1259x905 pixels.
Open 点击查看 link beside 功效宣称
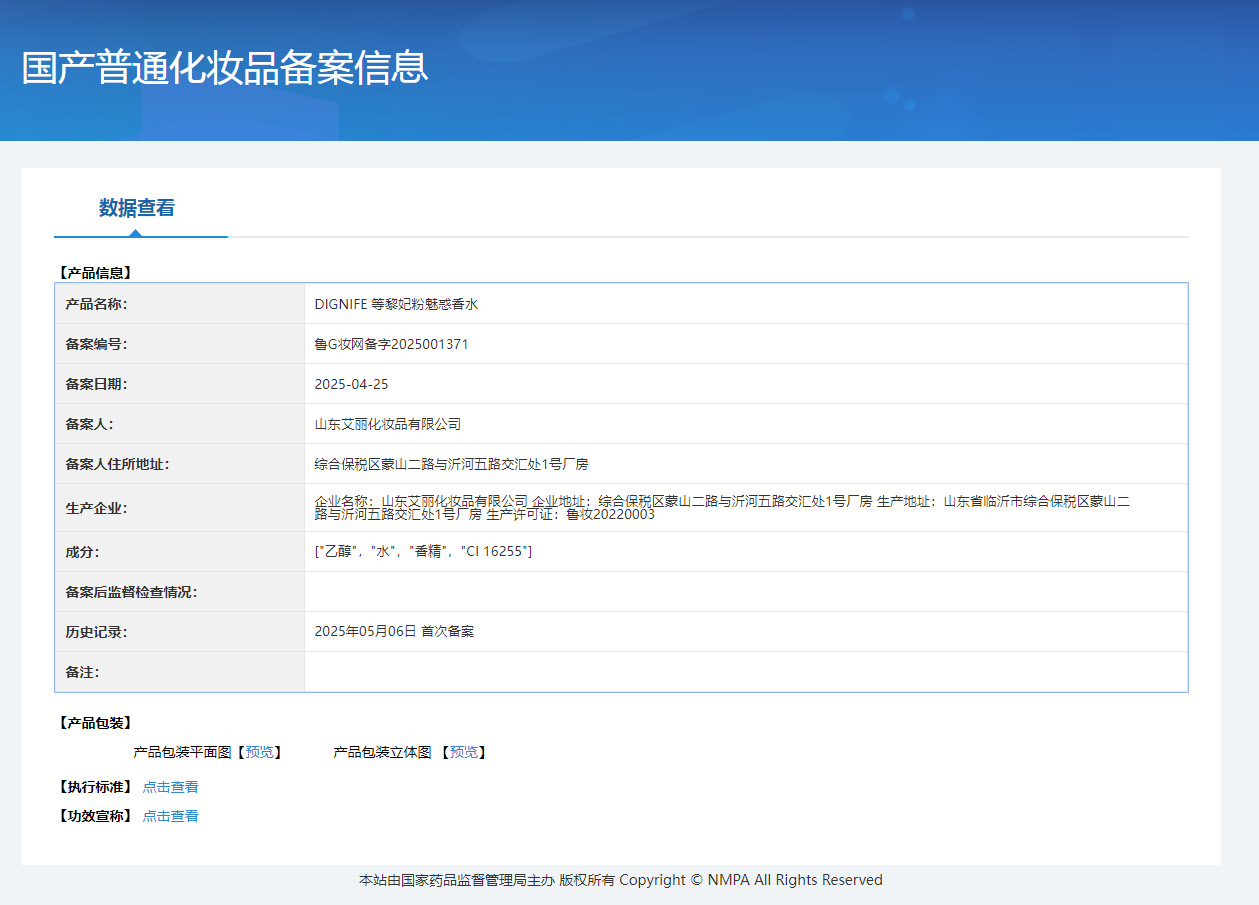click(170, 816)
